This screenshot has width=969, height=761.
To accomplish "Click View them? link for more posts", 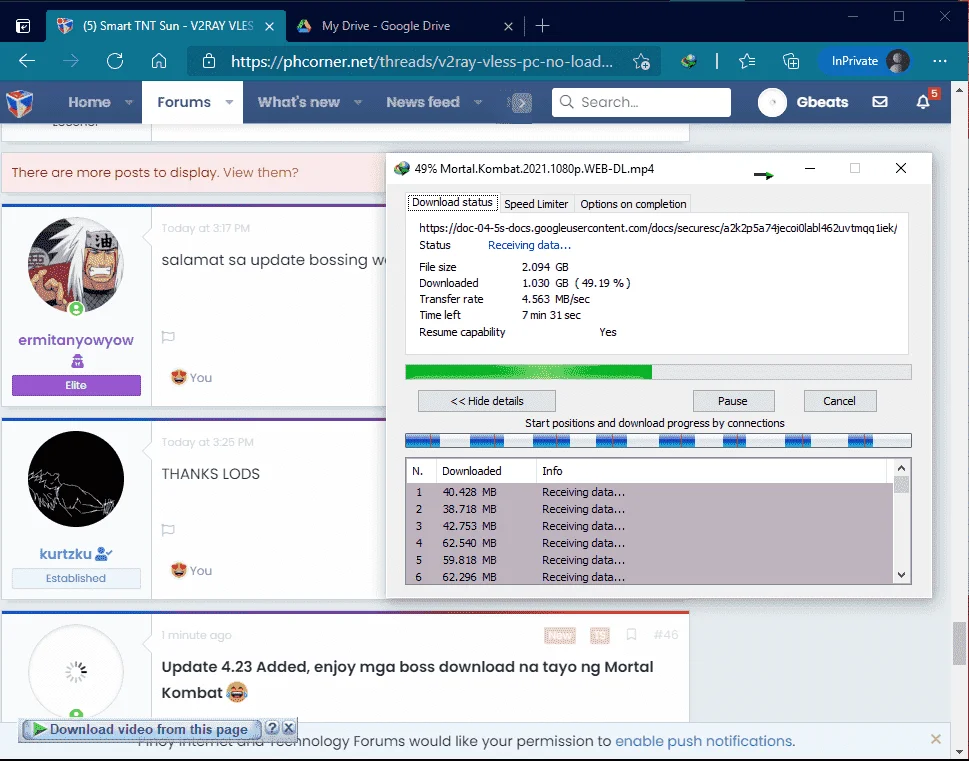I will coord(260,172).
